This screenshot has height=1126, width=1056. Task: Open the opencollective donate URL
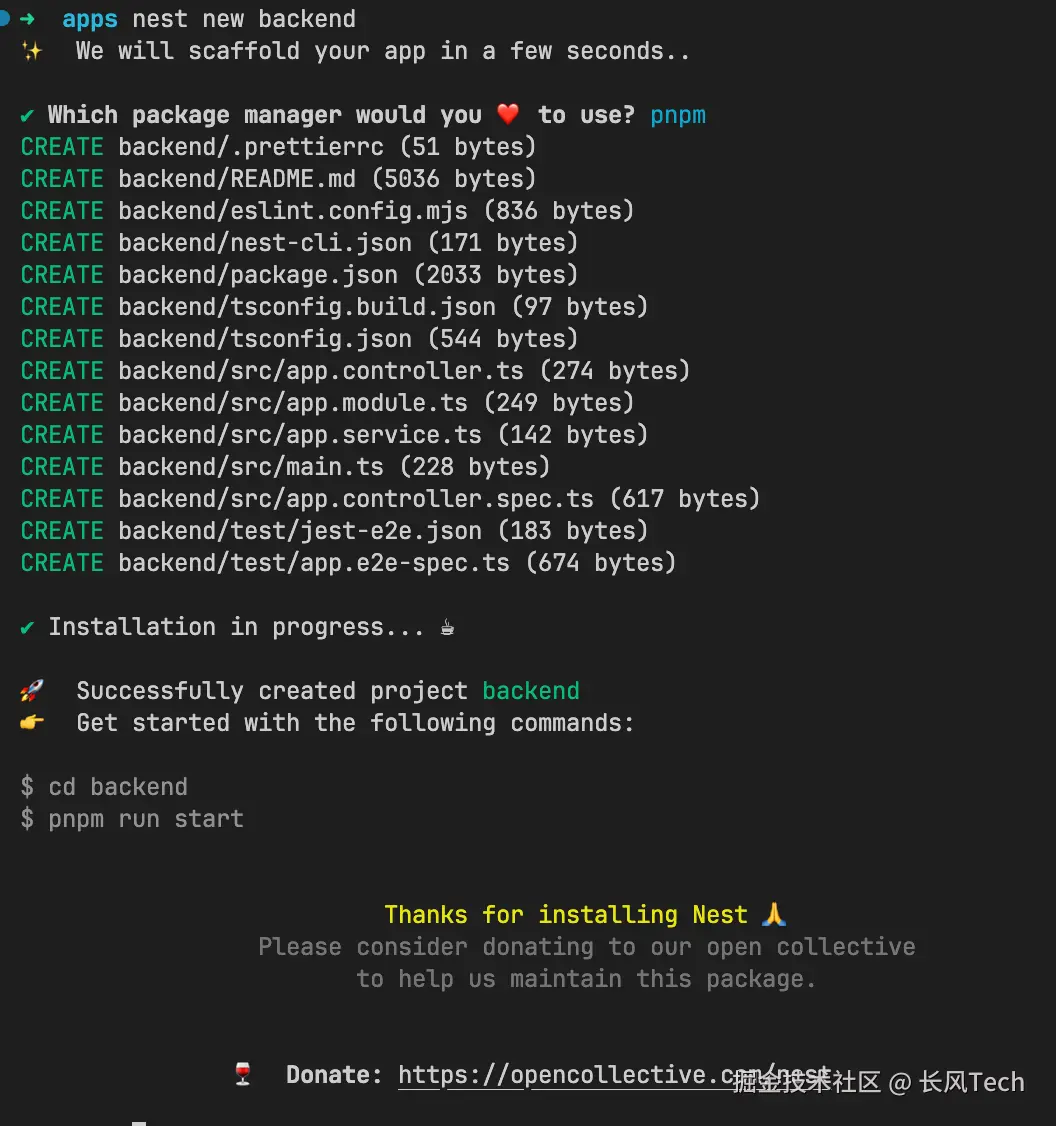pos(560,1075)
